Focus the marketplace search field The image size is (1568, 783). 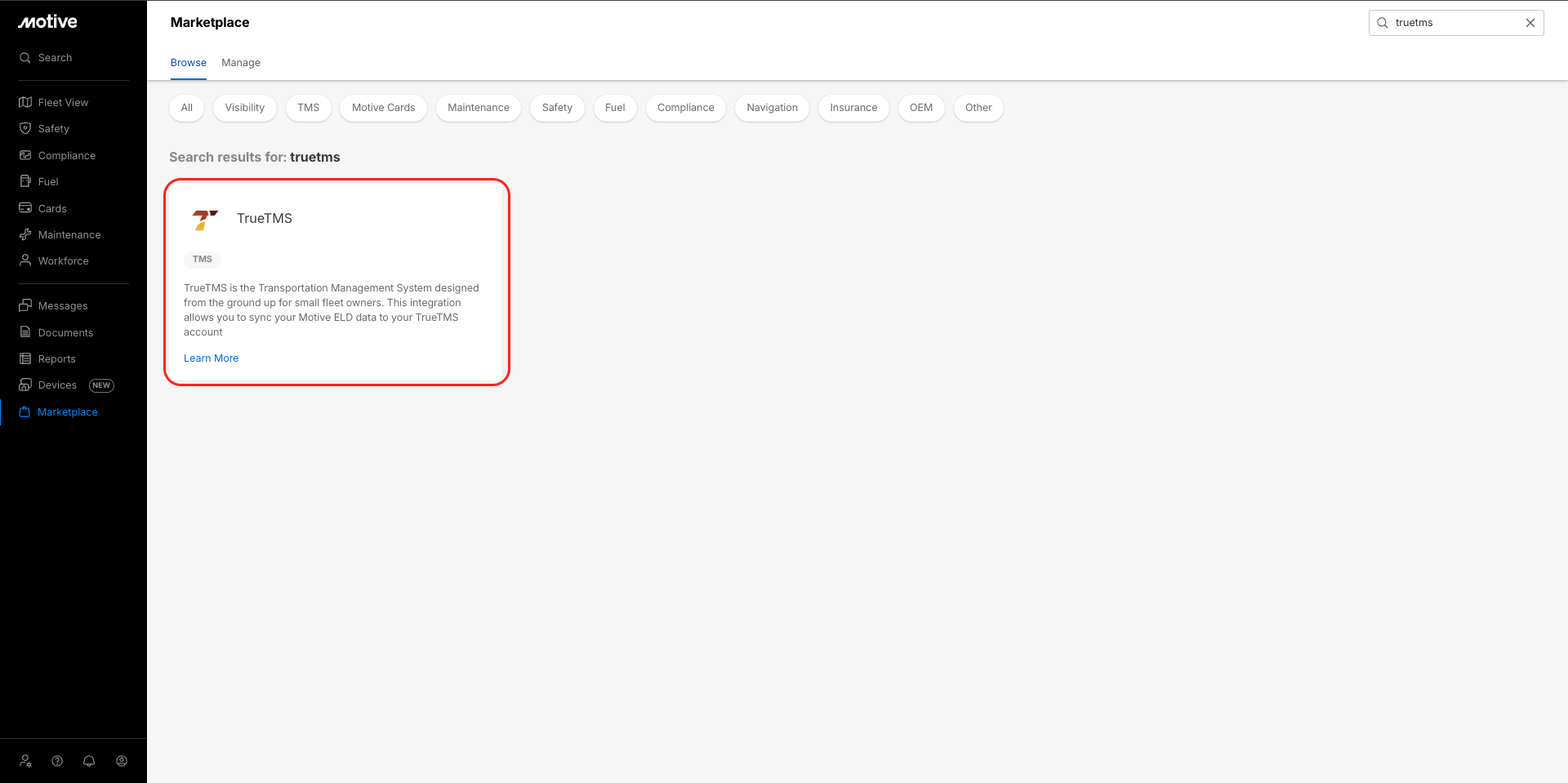1456,23
